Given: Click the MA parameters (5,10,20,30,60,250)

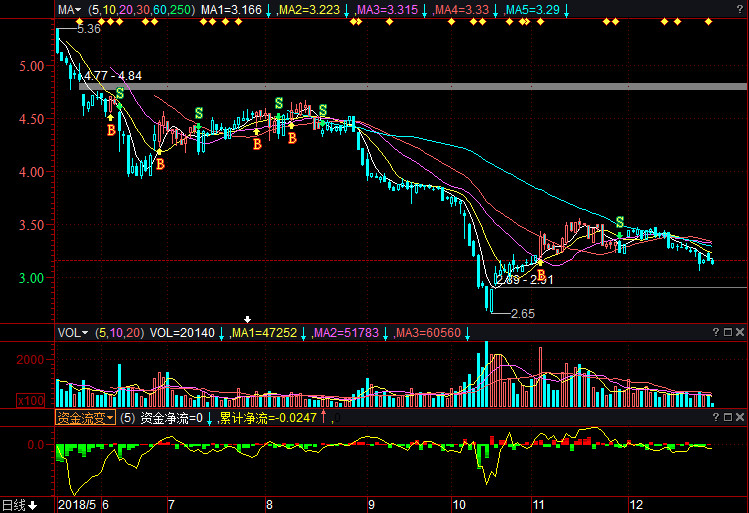Looking at the screenshot, I should [141, 9].
